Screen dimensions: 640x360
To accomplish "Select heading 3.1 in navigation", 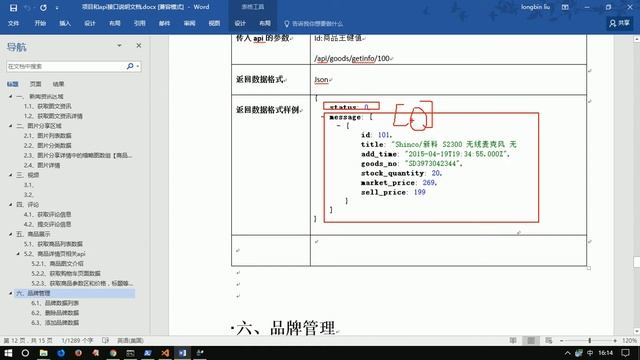I will tap(28, 185).
